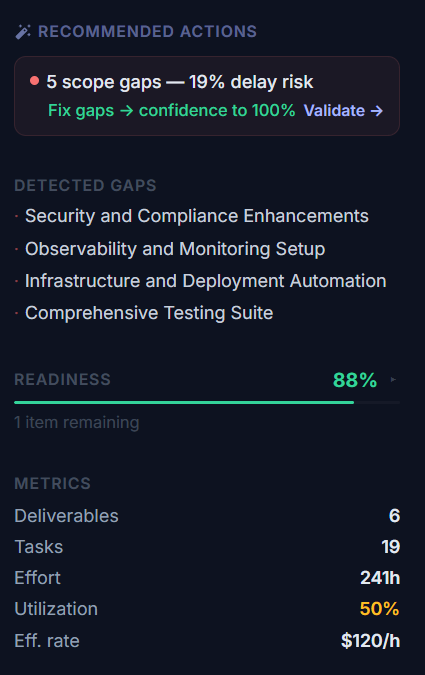Screen dimensions: 425x675
Task: Click the 88% readiness value
Action: 355,380
